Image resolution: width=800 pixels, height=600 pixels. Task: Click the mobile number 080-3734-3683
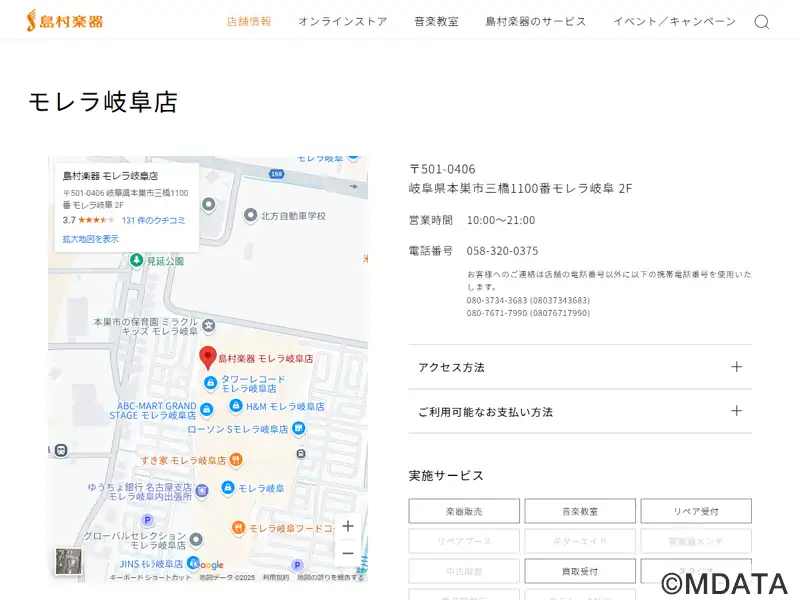(528, 300)
